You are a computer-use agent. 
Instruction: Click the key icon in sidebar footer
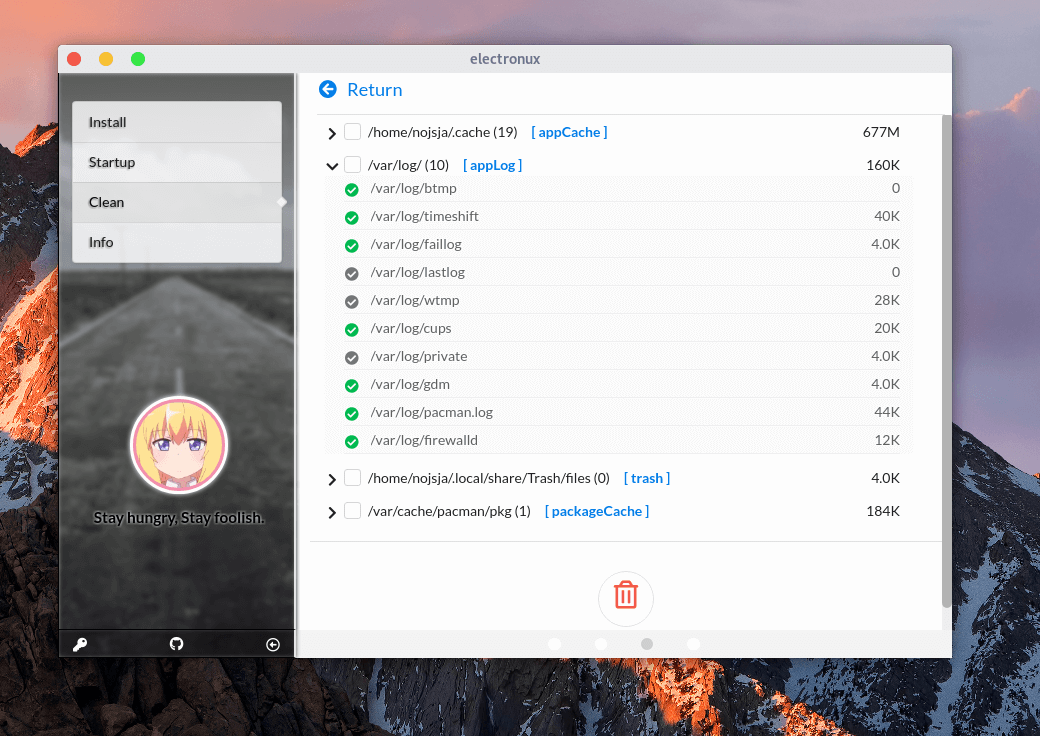click(80, 644)
